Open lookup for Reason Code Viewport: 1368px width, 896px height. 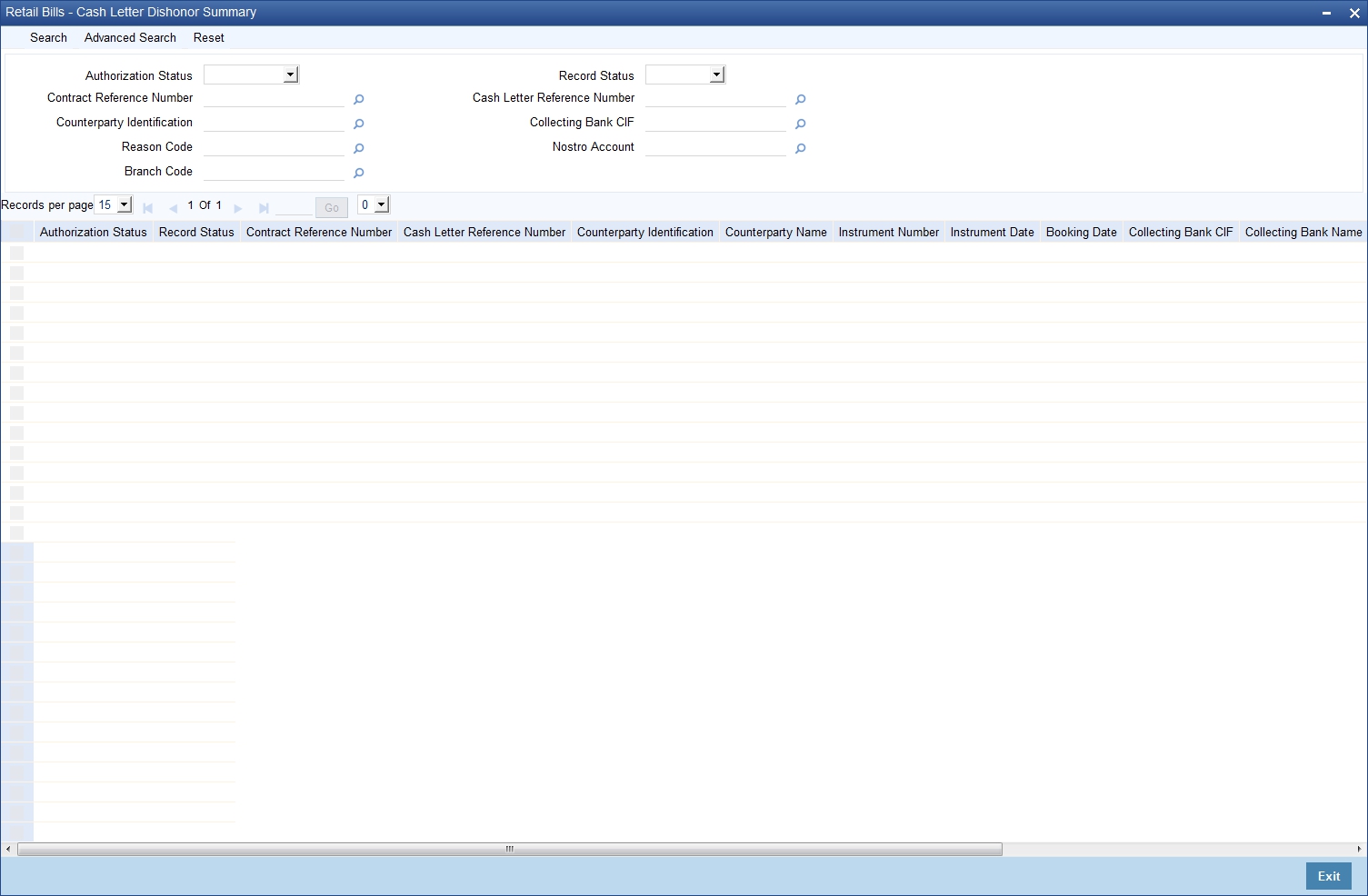tap(358, 149)
